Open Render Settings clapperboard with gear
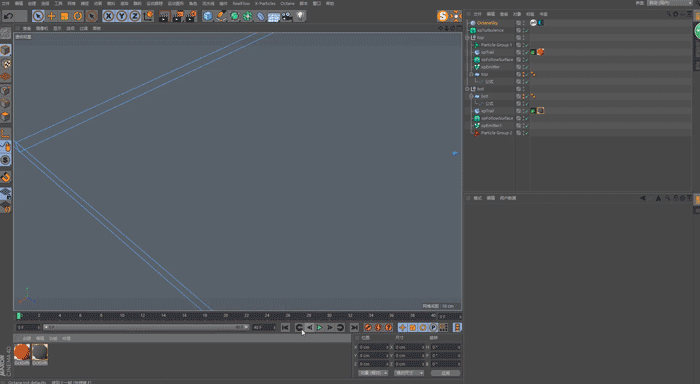The height and width of the screenshot is (384, 700). [x=191, y=17]
